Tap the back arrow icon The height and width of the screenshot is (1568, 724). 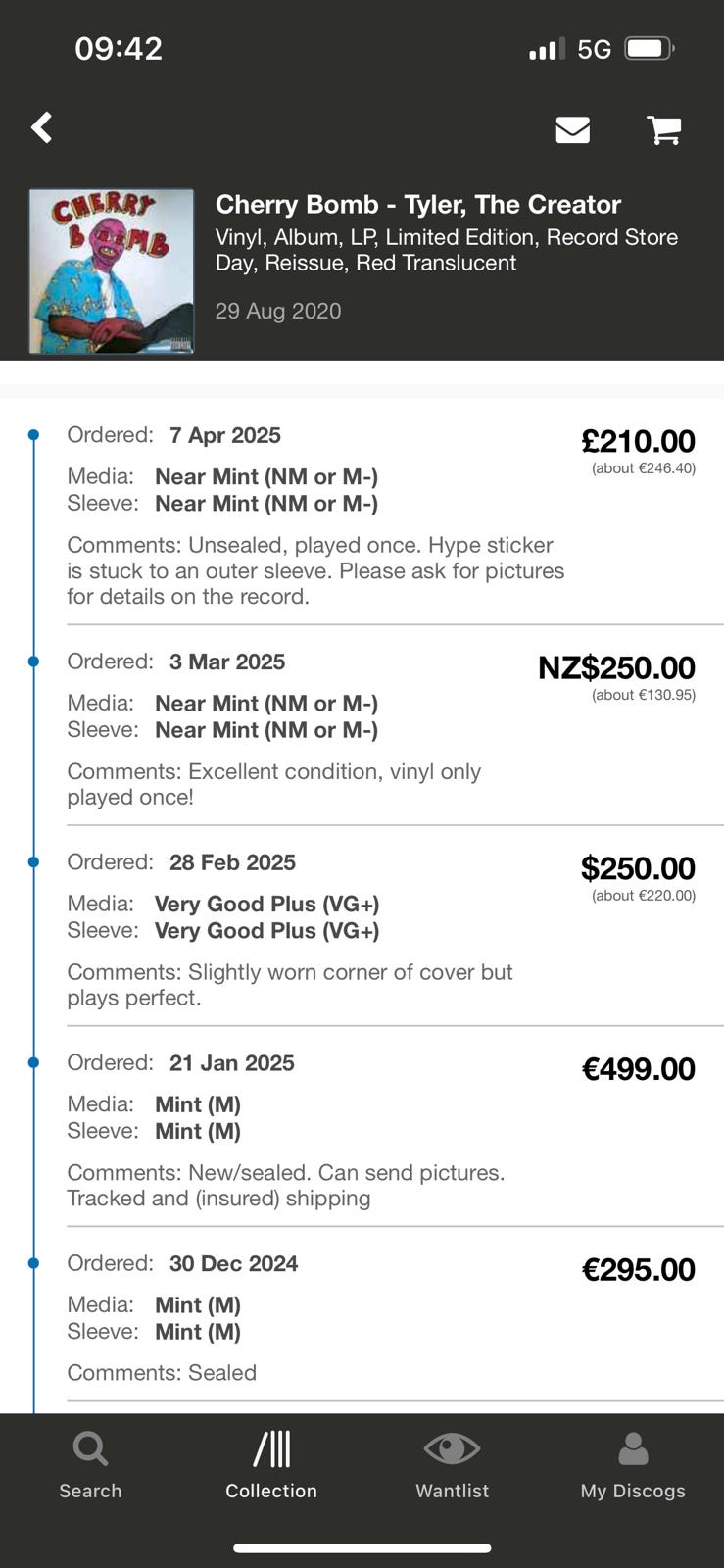pos(42,127)
